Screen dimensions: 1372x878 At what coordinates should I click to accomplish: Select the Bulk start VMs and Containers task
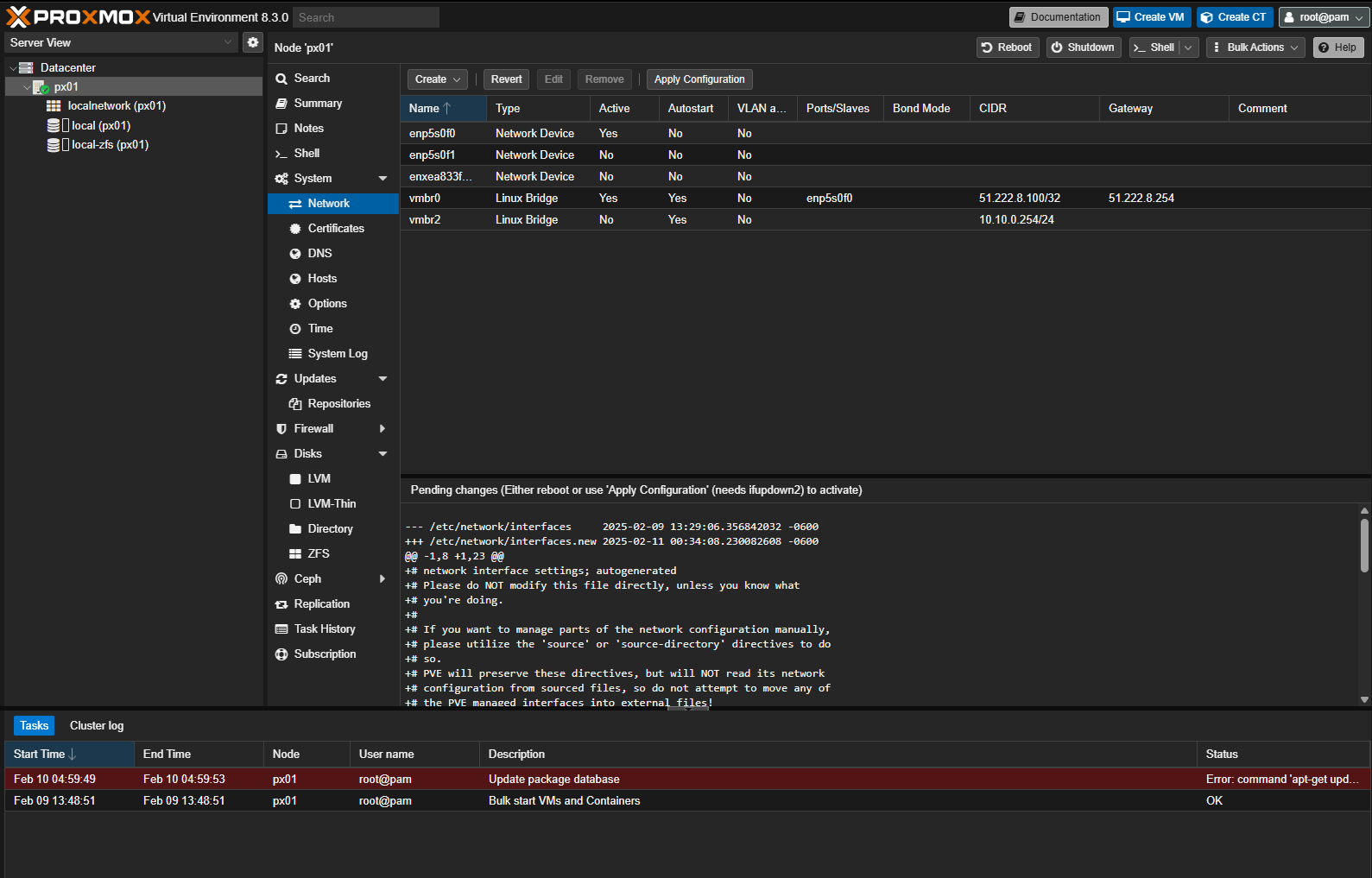(x=687, y=800)
